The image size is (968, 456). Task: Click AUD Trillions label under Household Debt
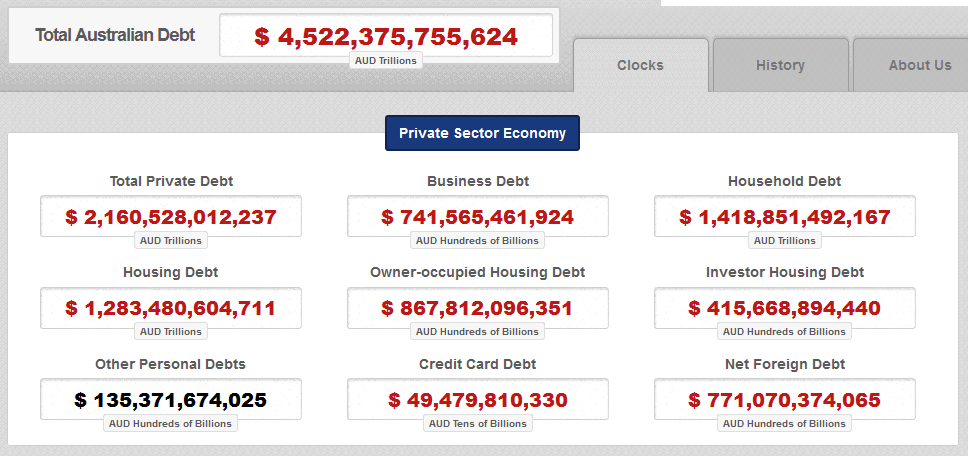coord(785,241)
